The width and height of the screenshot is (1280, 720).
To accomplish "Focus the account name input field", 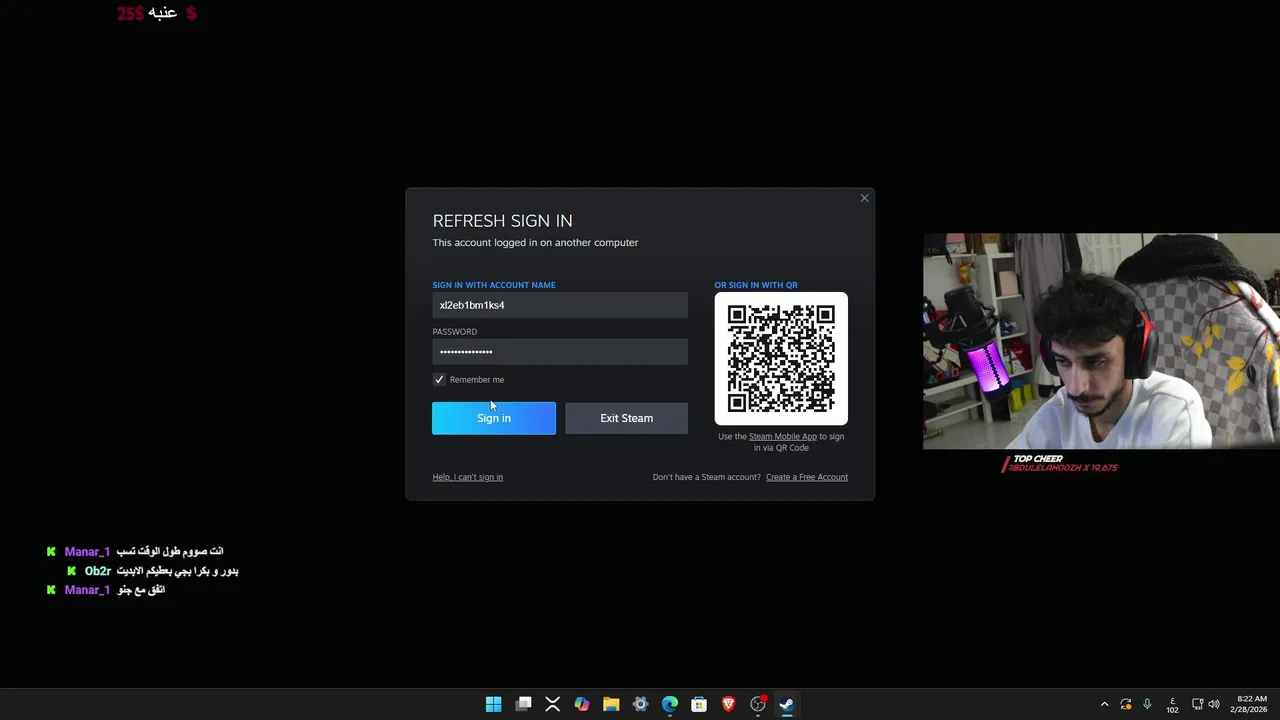I will (560, 305).
